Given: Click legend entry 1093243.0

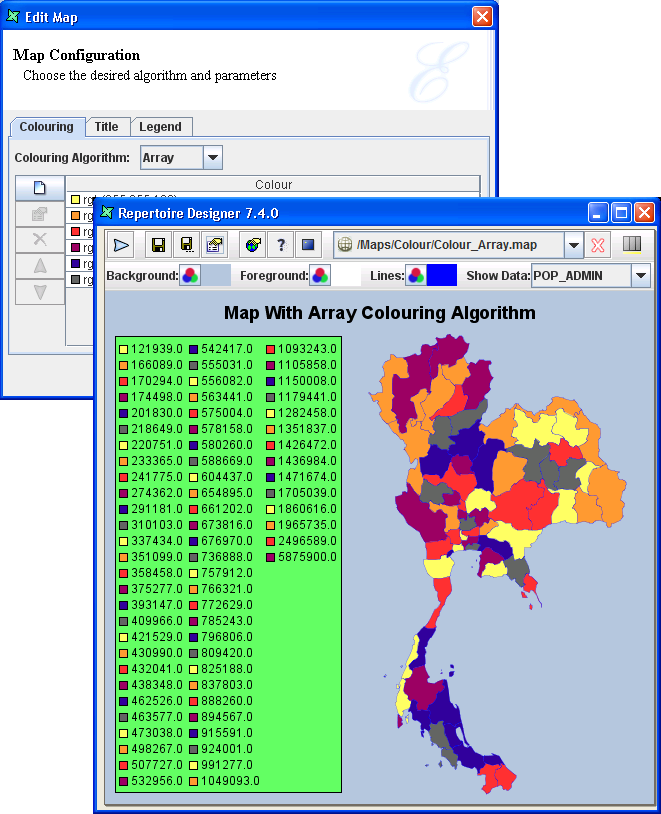Looking at the screenshot, I should 302,349.
